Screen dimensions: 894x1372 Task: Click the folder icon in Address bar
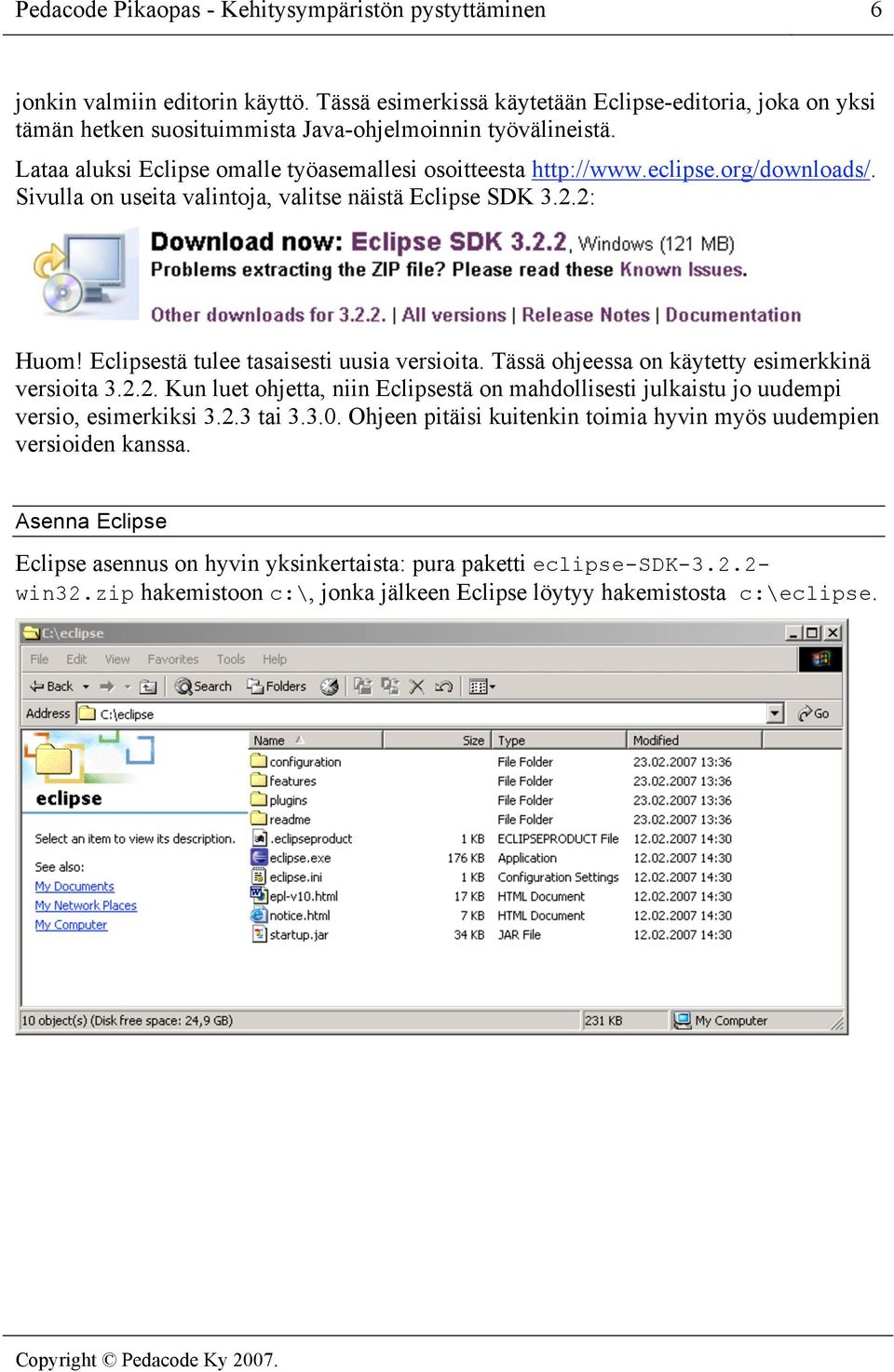[x=88, y=713]
